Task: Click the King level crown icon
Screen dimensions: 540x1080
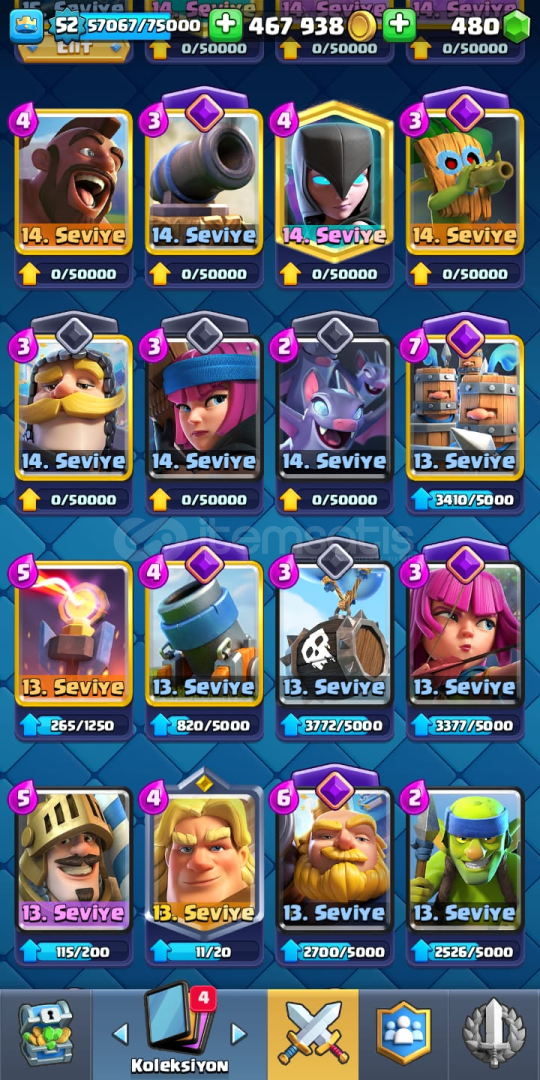Action: tap(26, 25)
